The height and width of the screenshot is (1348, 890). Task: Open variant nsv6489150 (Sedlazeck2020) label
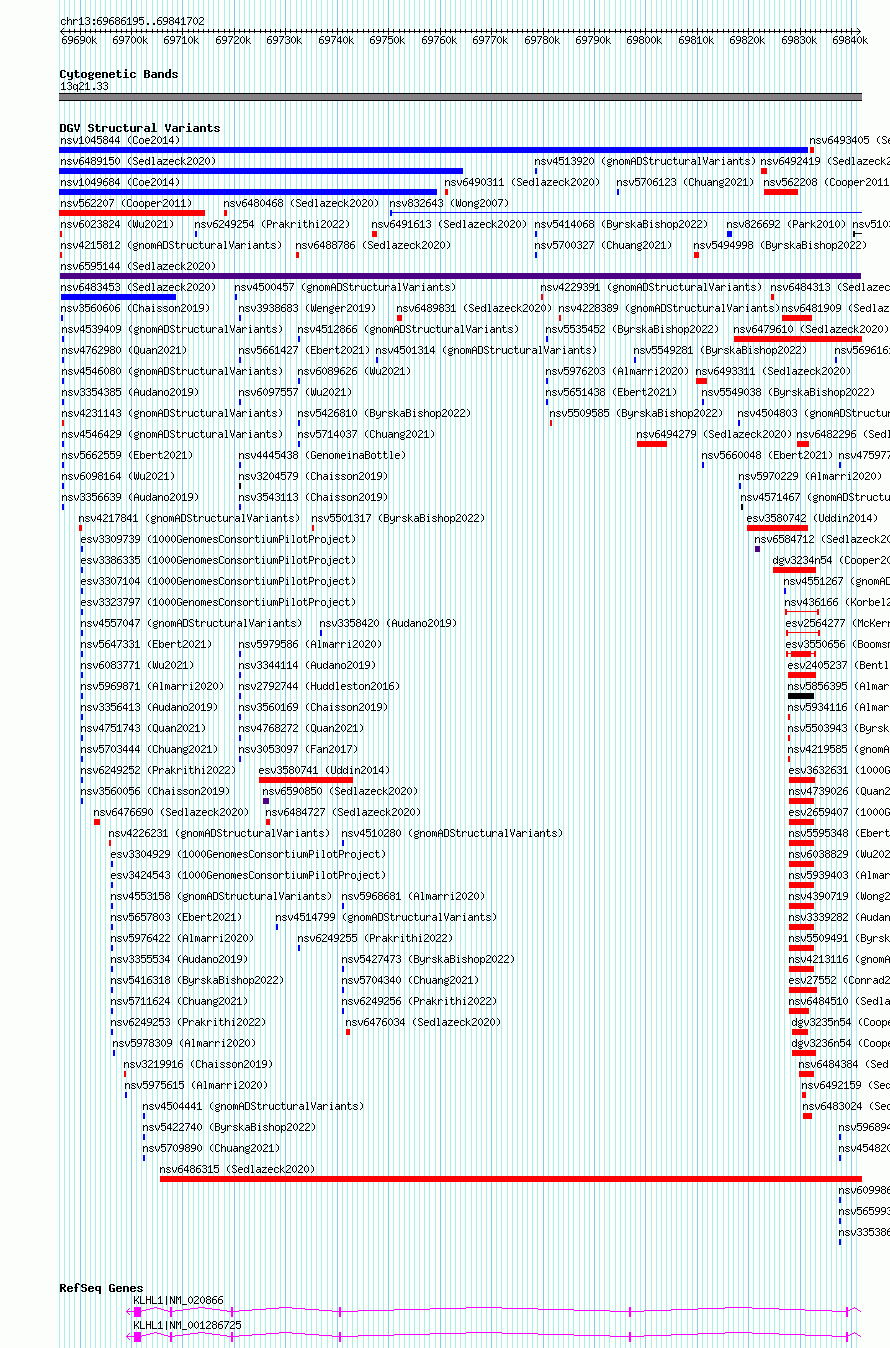pyautogui.click(x=138, y=161)
